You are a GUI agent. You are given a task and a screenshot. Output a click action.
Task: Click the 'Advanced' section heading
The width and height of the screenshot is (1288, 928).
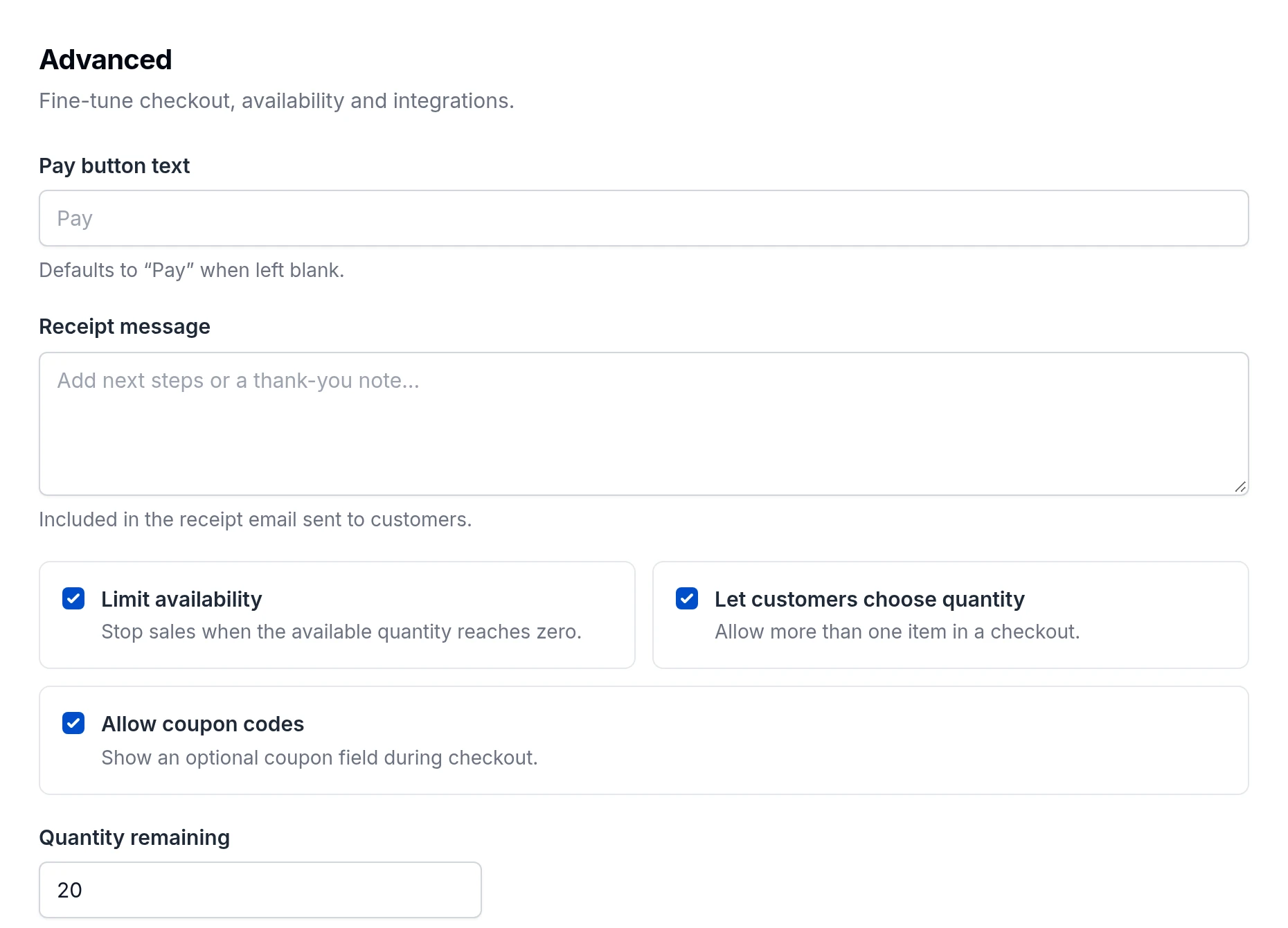(x=105, y=60)
